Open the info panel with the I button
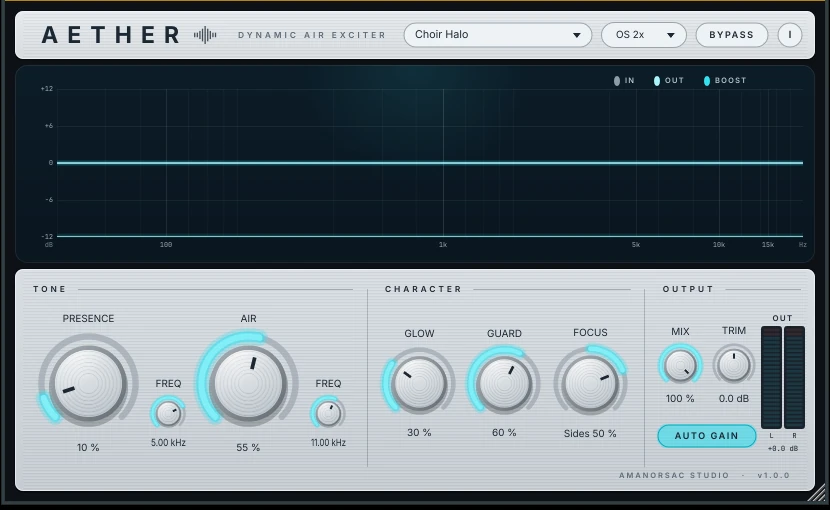This screenshot has height=510, width=830. [x=790, y=35]
